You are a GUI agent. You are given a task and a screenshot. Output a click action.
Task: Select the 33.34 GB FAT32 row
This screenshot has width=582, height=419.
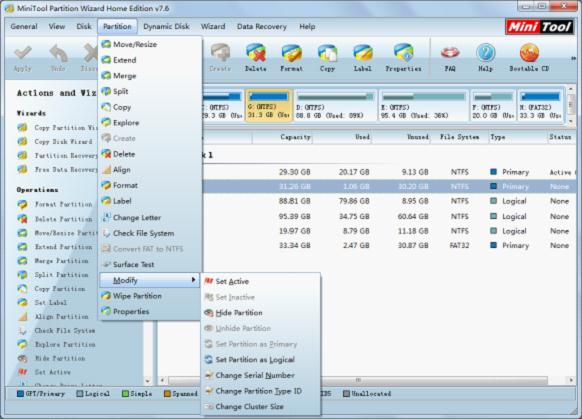388,246
